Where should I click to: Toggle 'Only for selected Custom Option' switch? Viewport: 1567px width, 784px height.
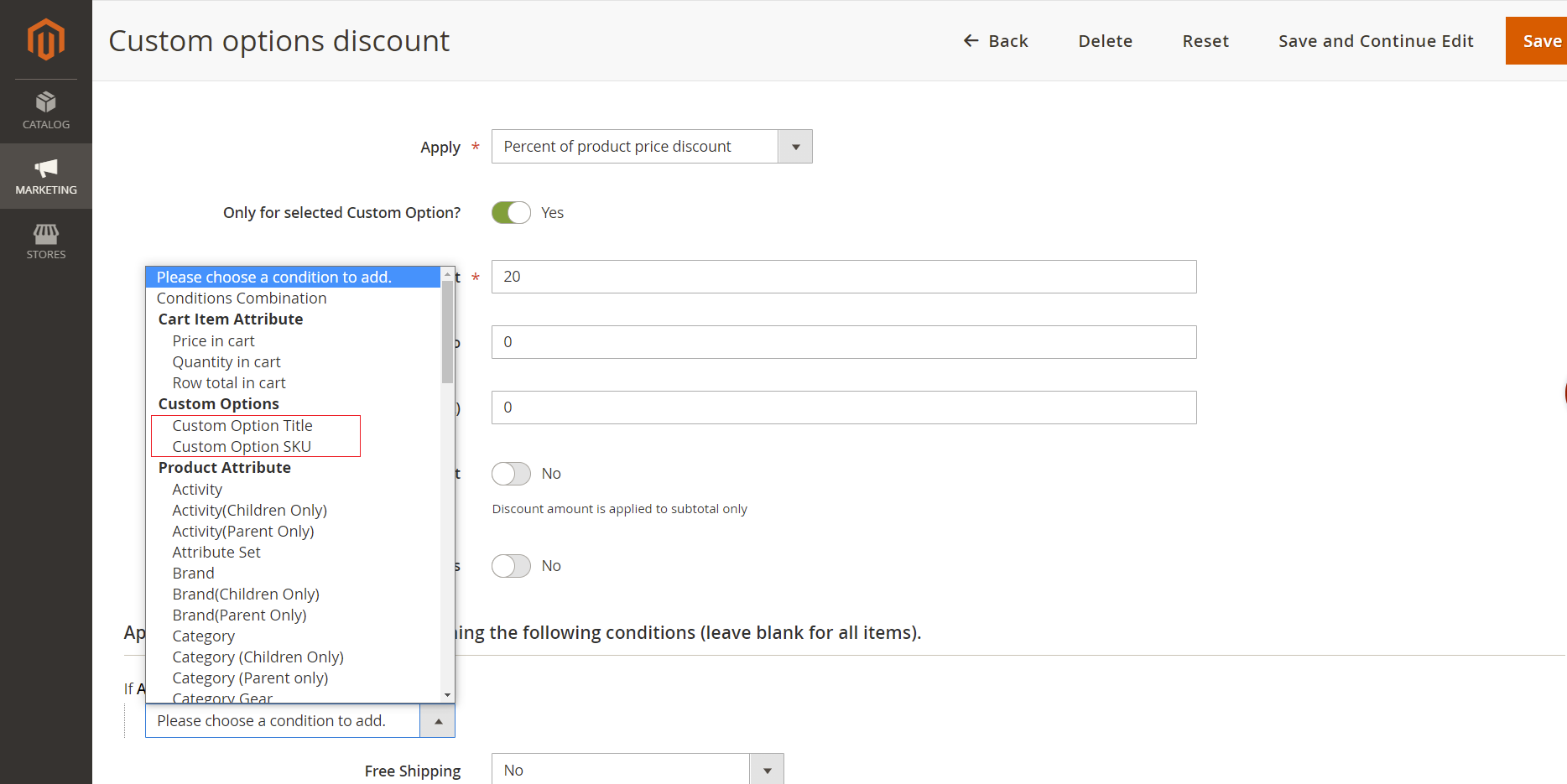click(x=511, y=213)
